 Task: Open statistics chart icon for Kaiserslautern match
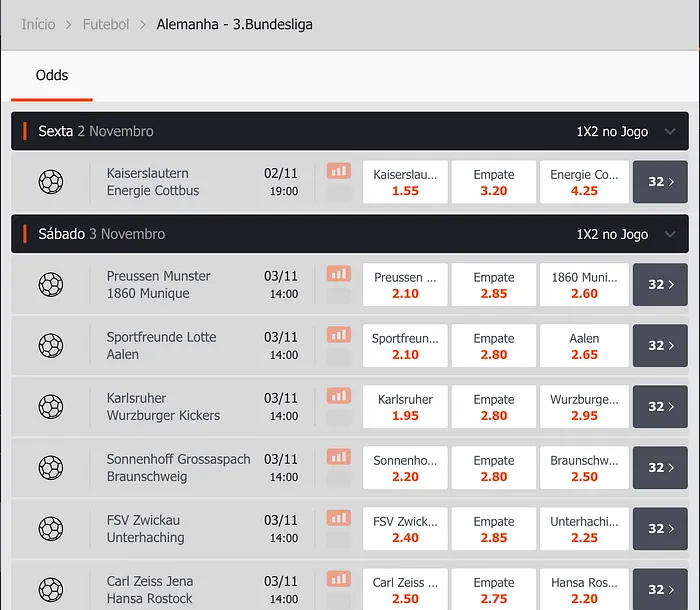(339, 171)
